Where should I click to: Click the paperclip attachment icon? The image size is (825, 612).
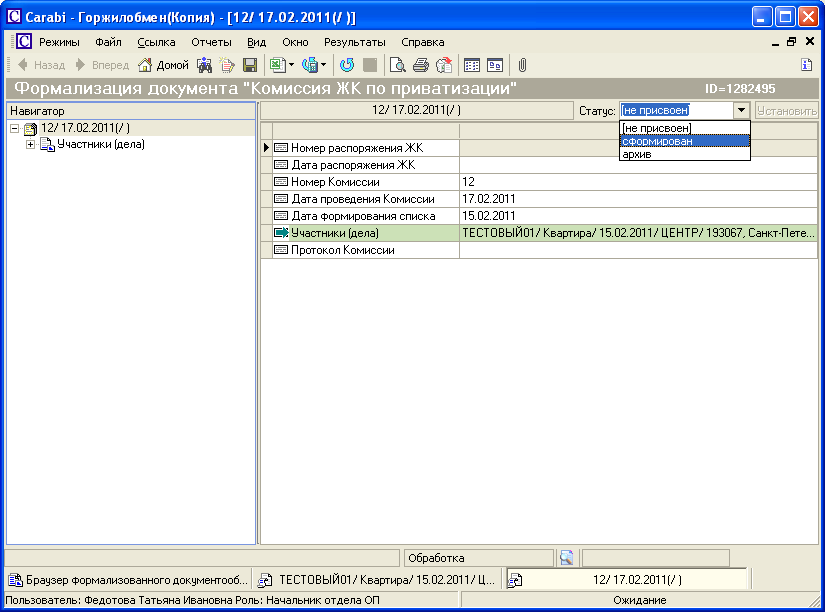(522, 65)
